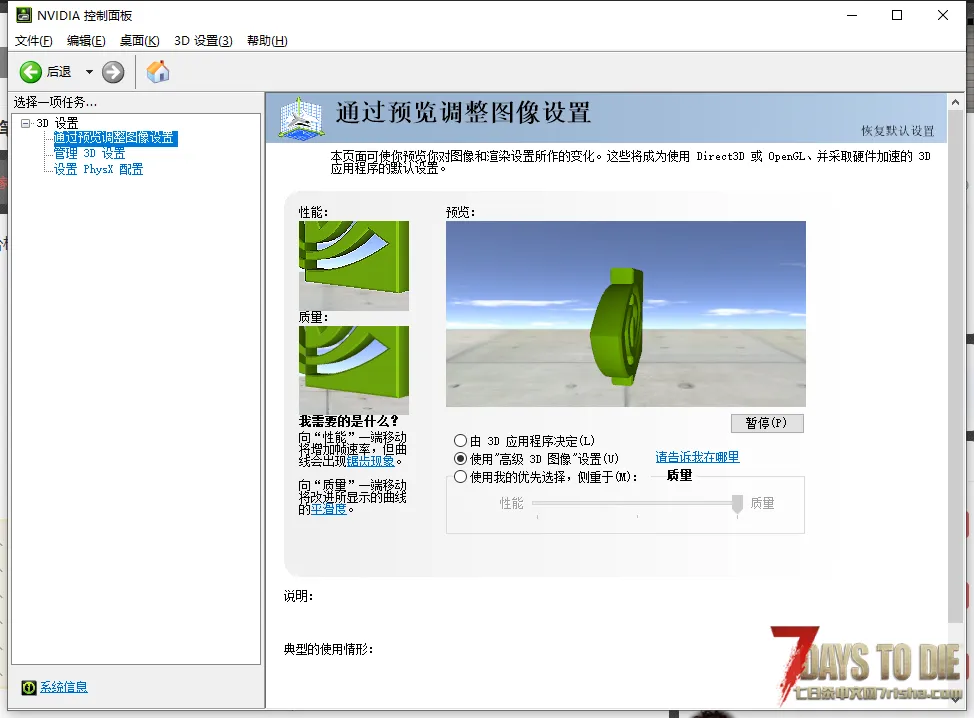Click the 性能 preview thumbnail image
The image size is (974, 718).
[x=353, y=265]
